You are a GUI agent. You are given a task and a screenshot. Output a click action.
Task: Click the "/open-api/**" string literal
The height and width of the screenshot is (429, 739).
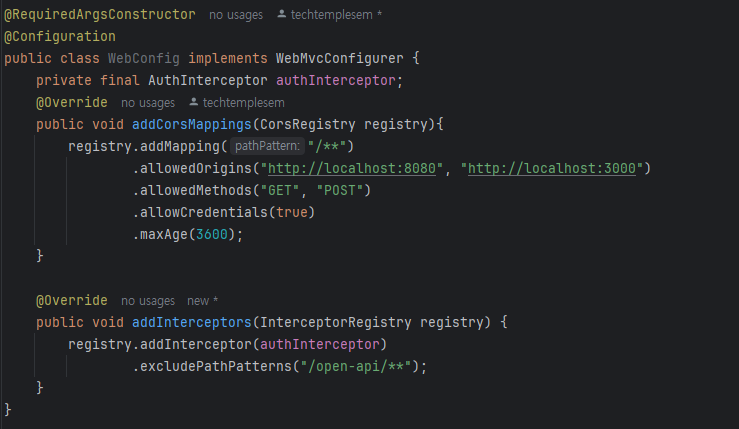pyautogui.click(x=355, y=366)
